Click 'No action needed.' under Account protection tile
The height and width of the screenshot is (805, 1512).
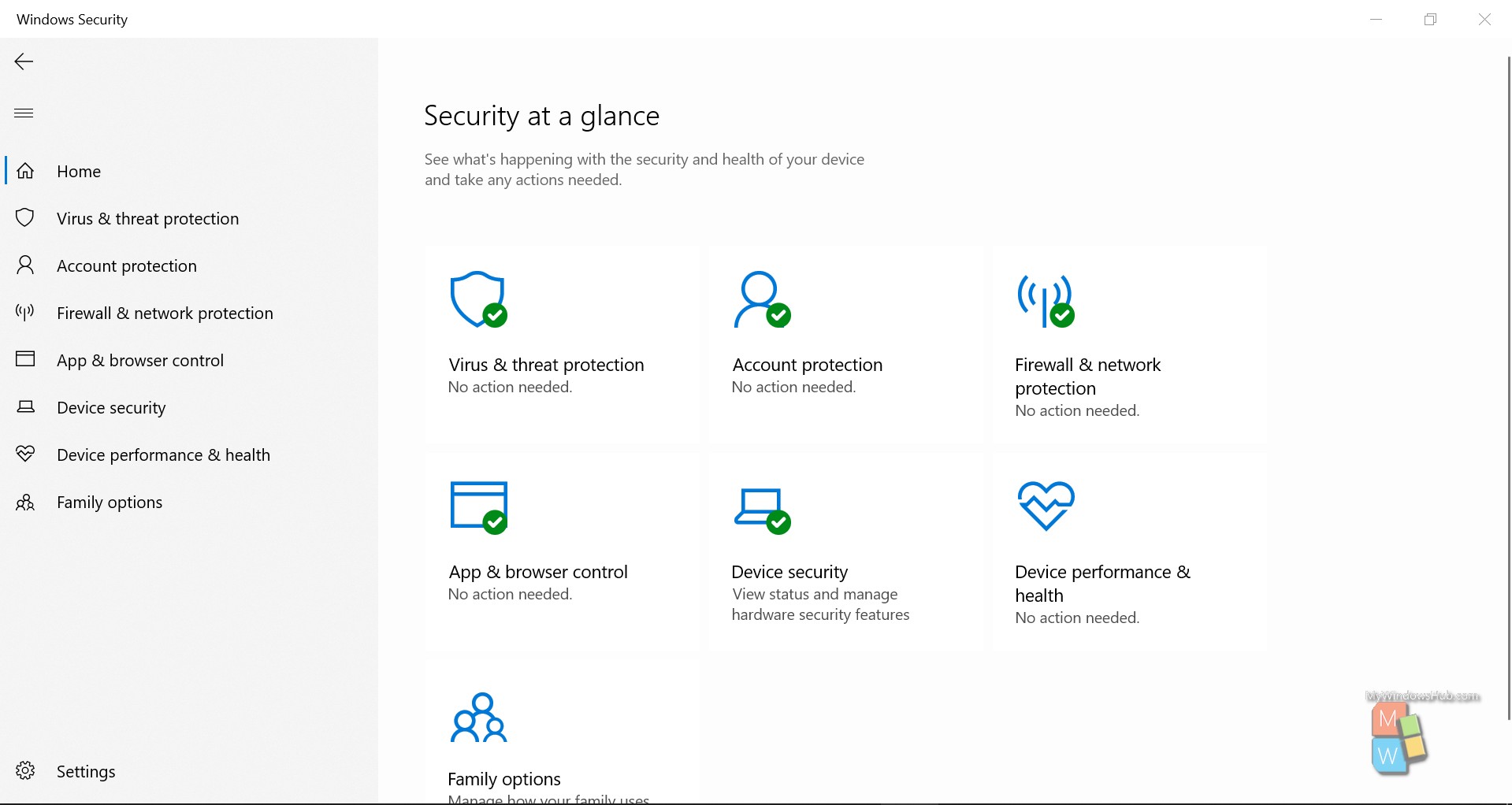[793, 387]
